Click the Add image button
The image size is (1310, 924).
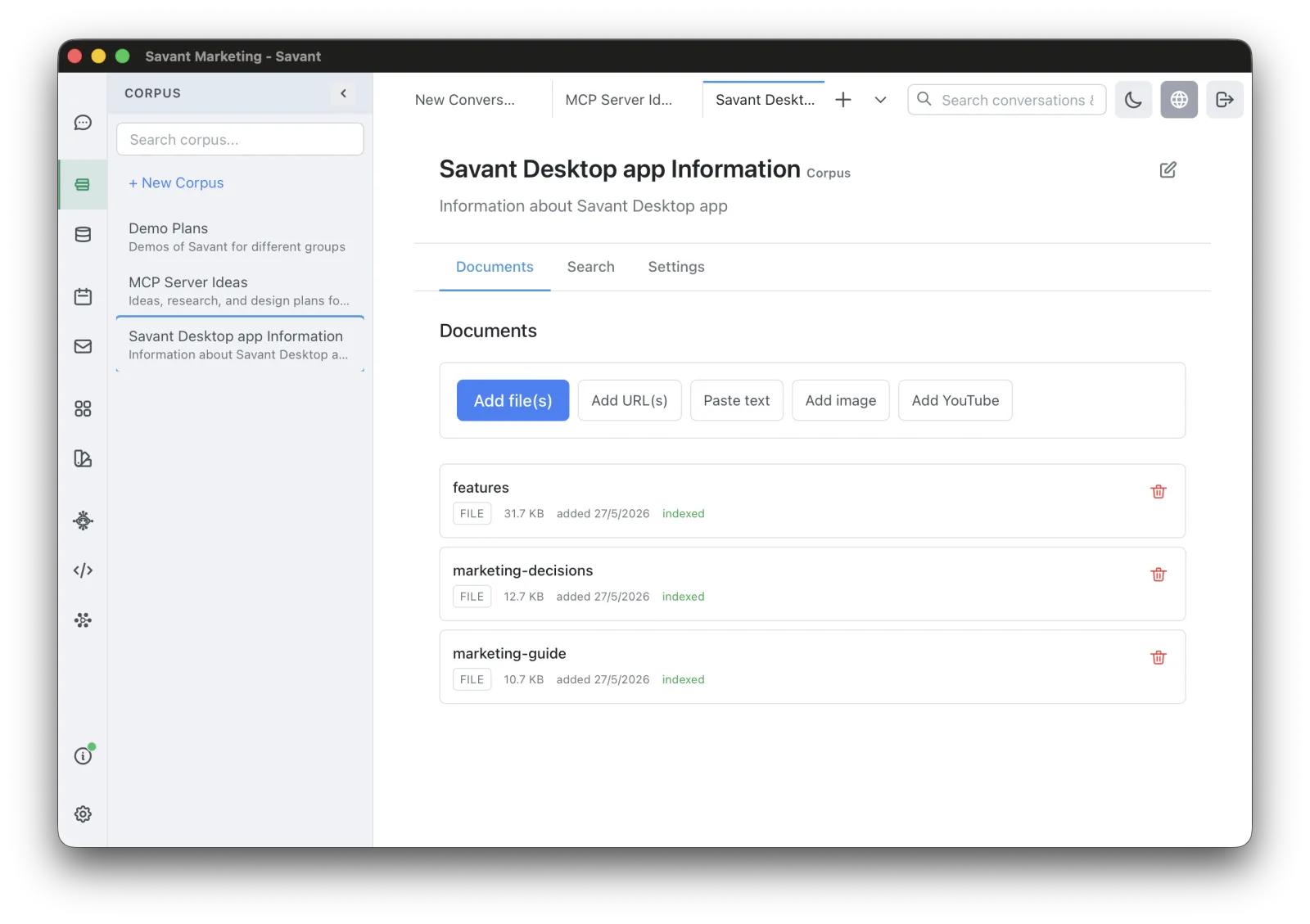(x=841, y=400)
